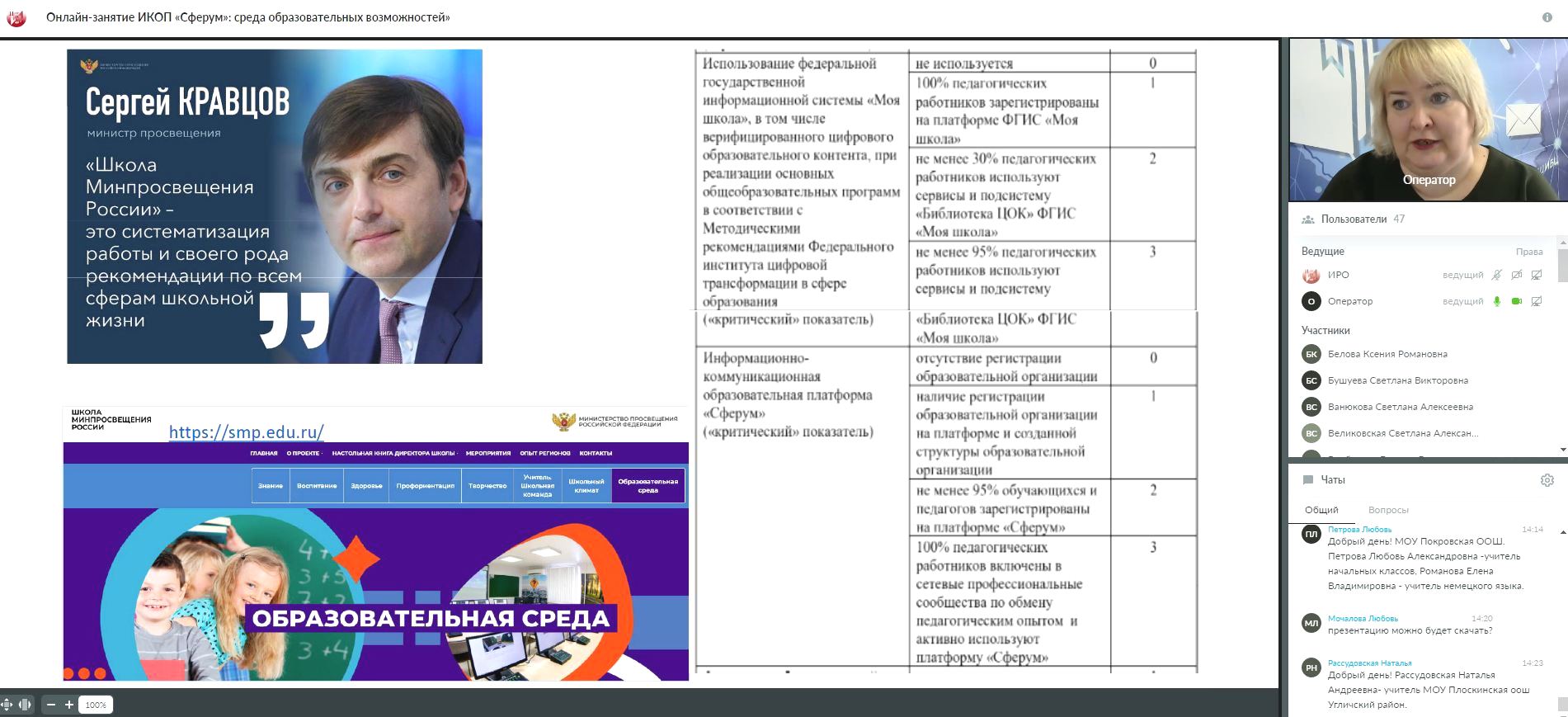Click the ИРО presenter avatar
Screen dimensions: 1568x717
[1311, 275]
